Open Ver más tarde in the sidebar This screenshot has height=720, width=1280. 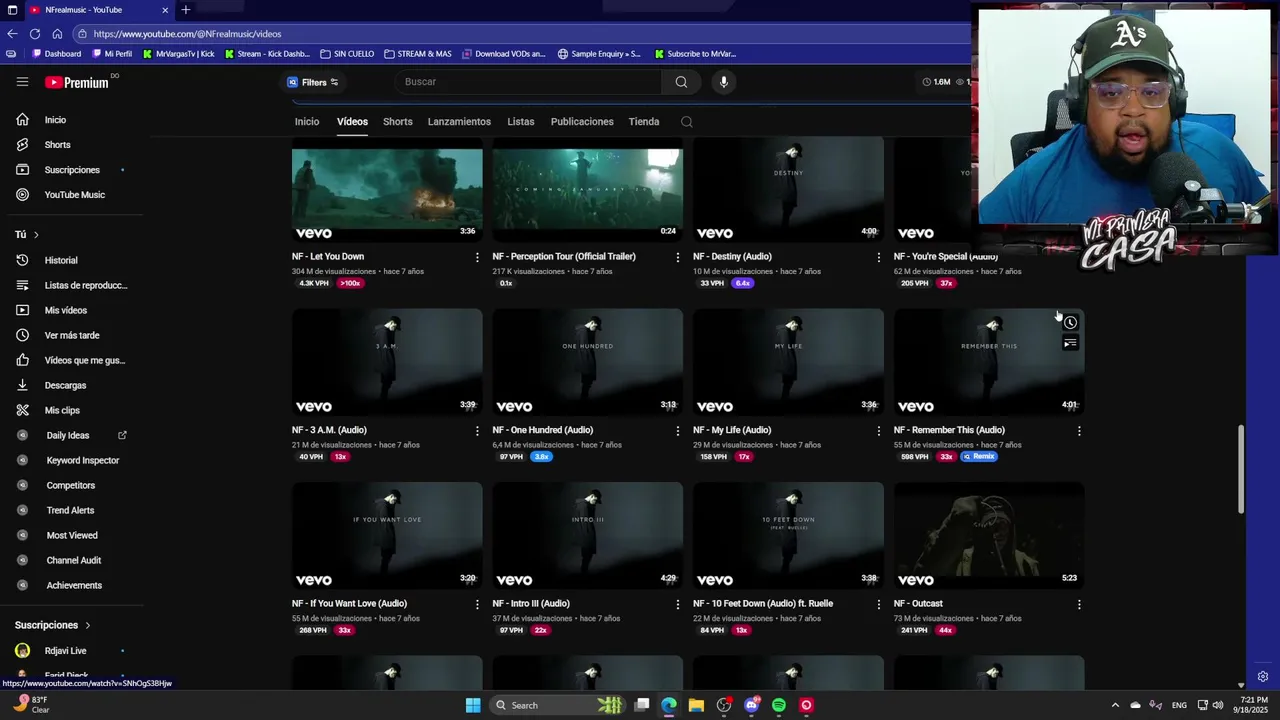tap(71, 335)
